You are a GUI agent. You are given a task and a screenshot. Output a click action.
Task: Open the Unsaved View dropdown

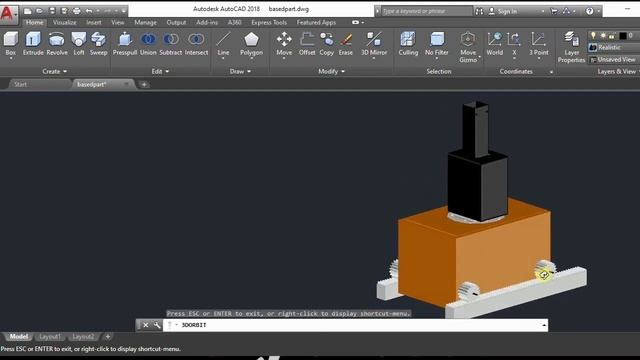tap(615, 60)
